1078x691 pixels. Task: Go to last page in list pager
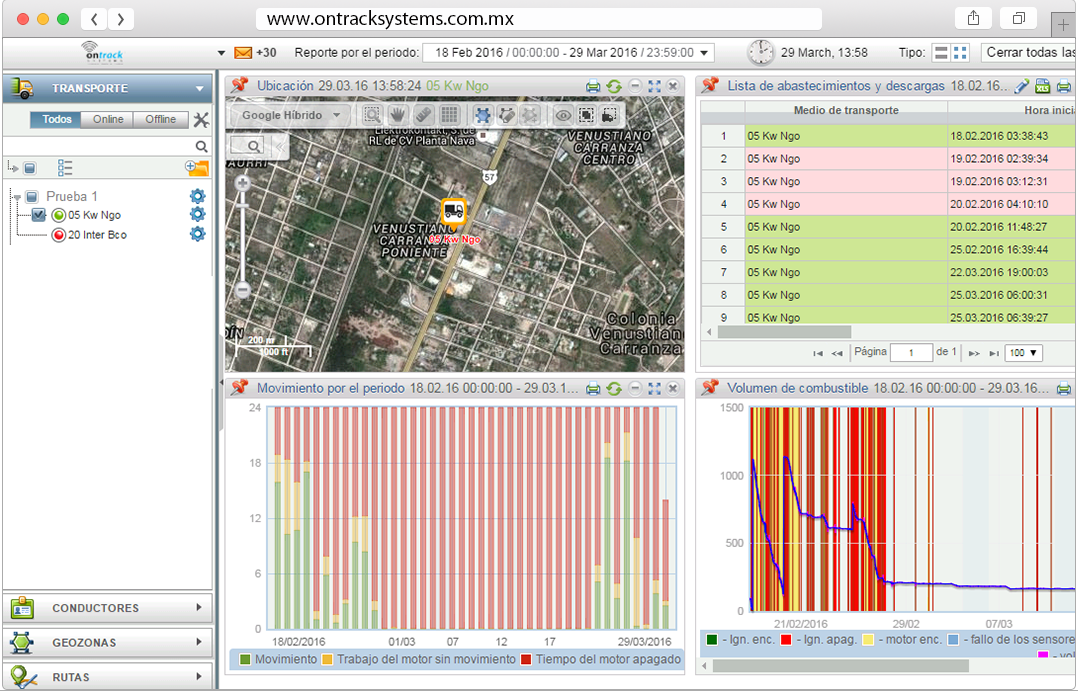pyautogui.click(x=993, y=353)
